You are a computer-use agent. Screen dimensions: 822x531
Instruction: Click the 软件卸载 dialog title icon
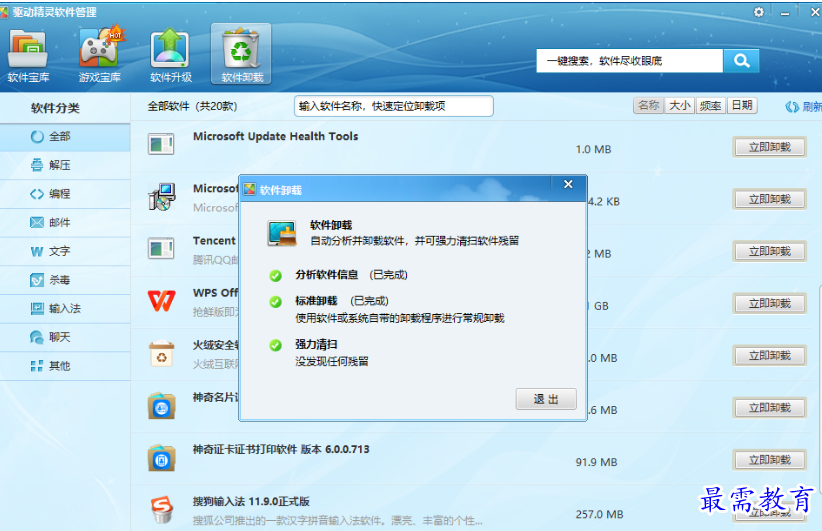pos(250,189)
